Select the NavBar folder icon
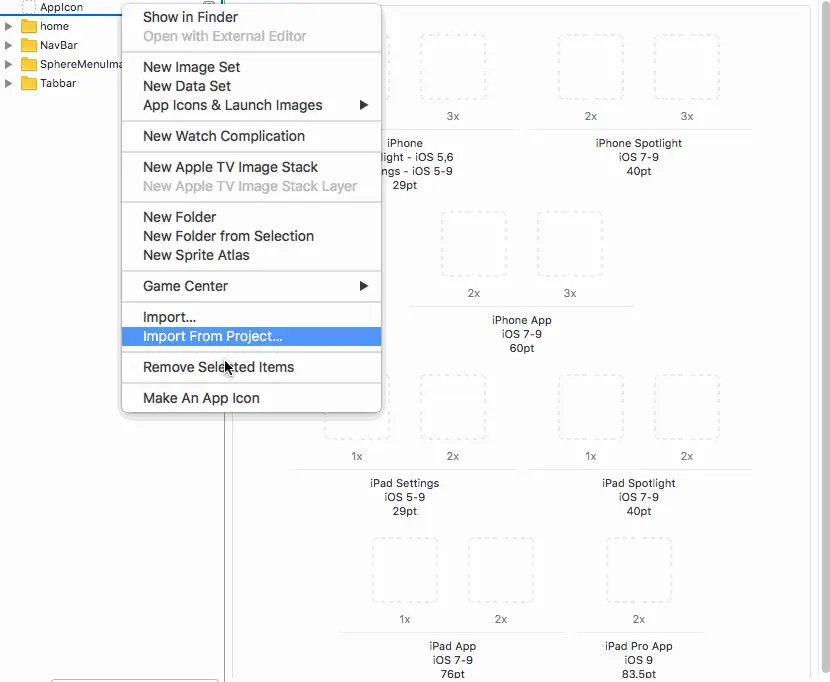 pos(29,45)
